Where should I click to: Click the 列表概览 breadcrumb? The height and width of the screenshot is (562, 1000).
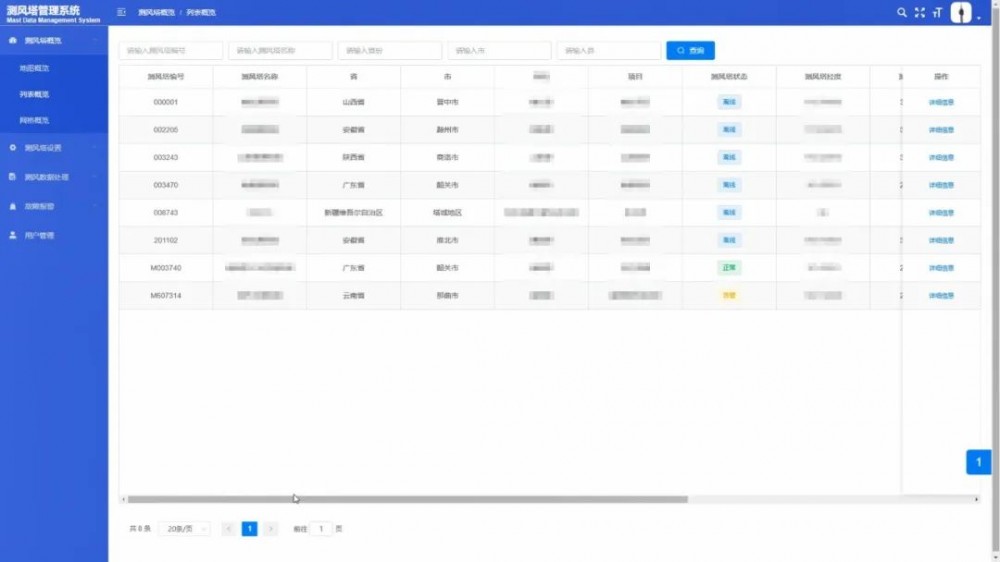201,13
